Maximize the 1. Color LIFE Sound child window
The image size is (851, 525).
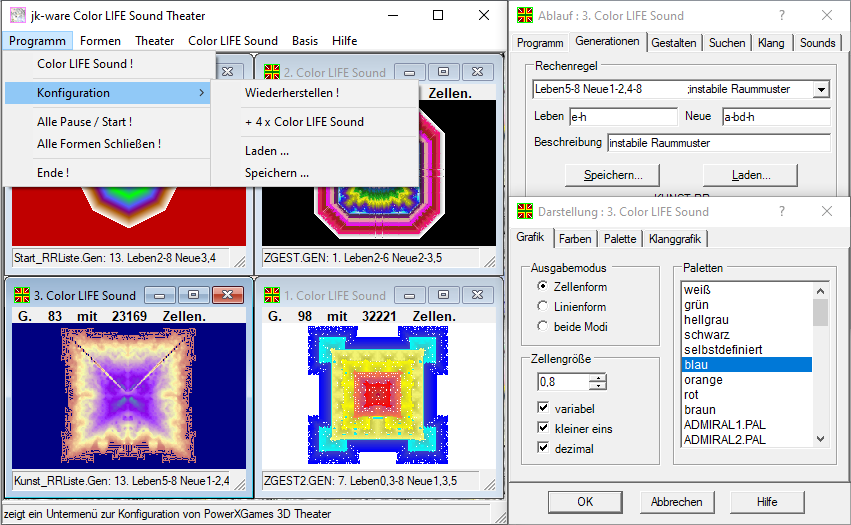tap(443, 295)
